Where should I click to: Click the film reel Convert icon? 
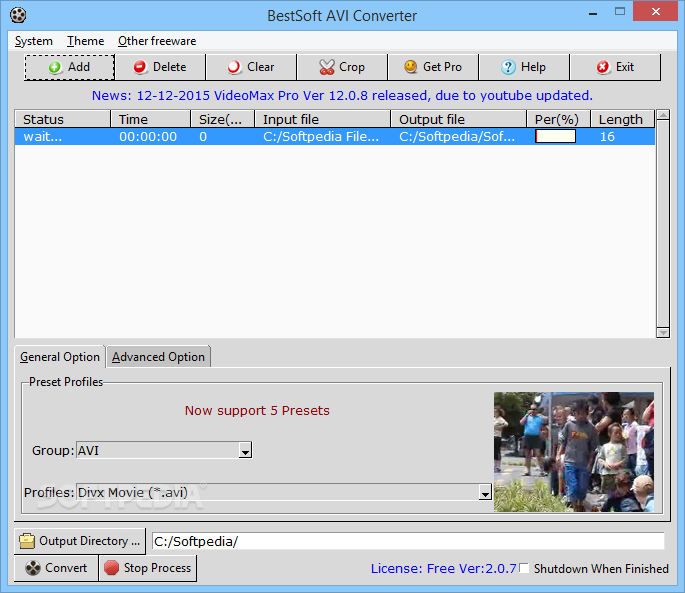coord(33,568)
